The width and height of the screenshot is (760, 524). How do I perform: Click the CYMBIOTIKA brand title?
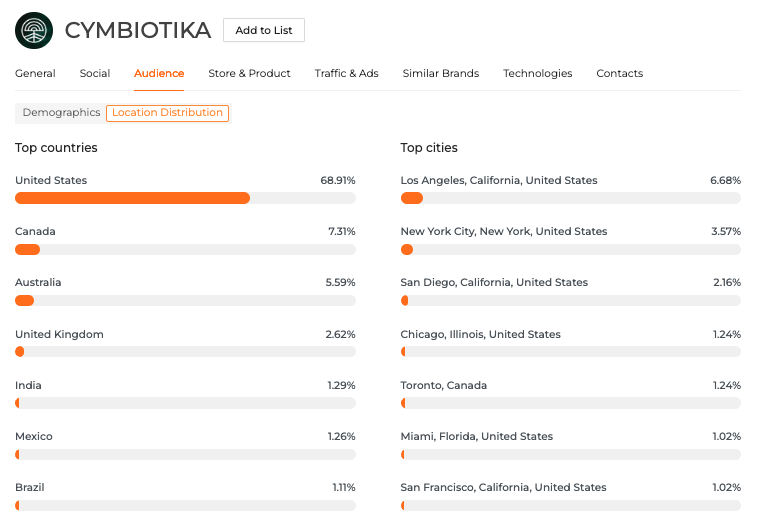pyautogui.click(x=138, y=30)
